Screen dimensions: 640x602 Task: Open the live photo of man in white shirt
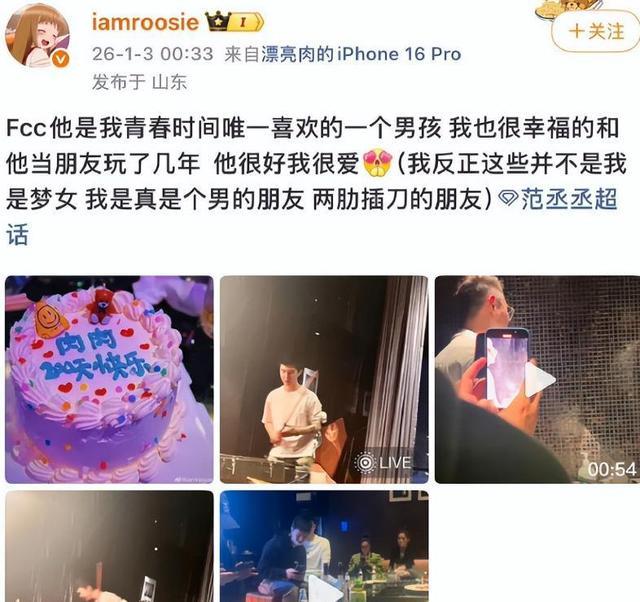pos(324,380)
